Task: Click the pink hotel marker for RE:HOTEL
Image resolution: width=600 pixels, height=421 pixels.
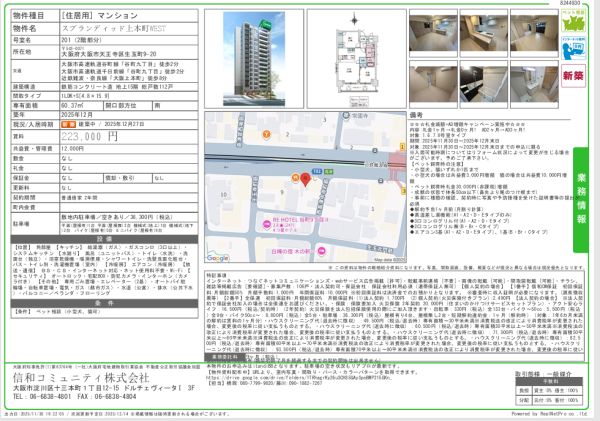Action: 267,225
